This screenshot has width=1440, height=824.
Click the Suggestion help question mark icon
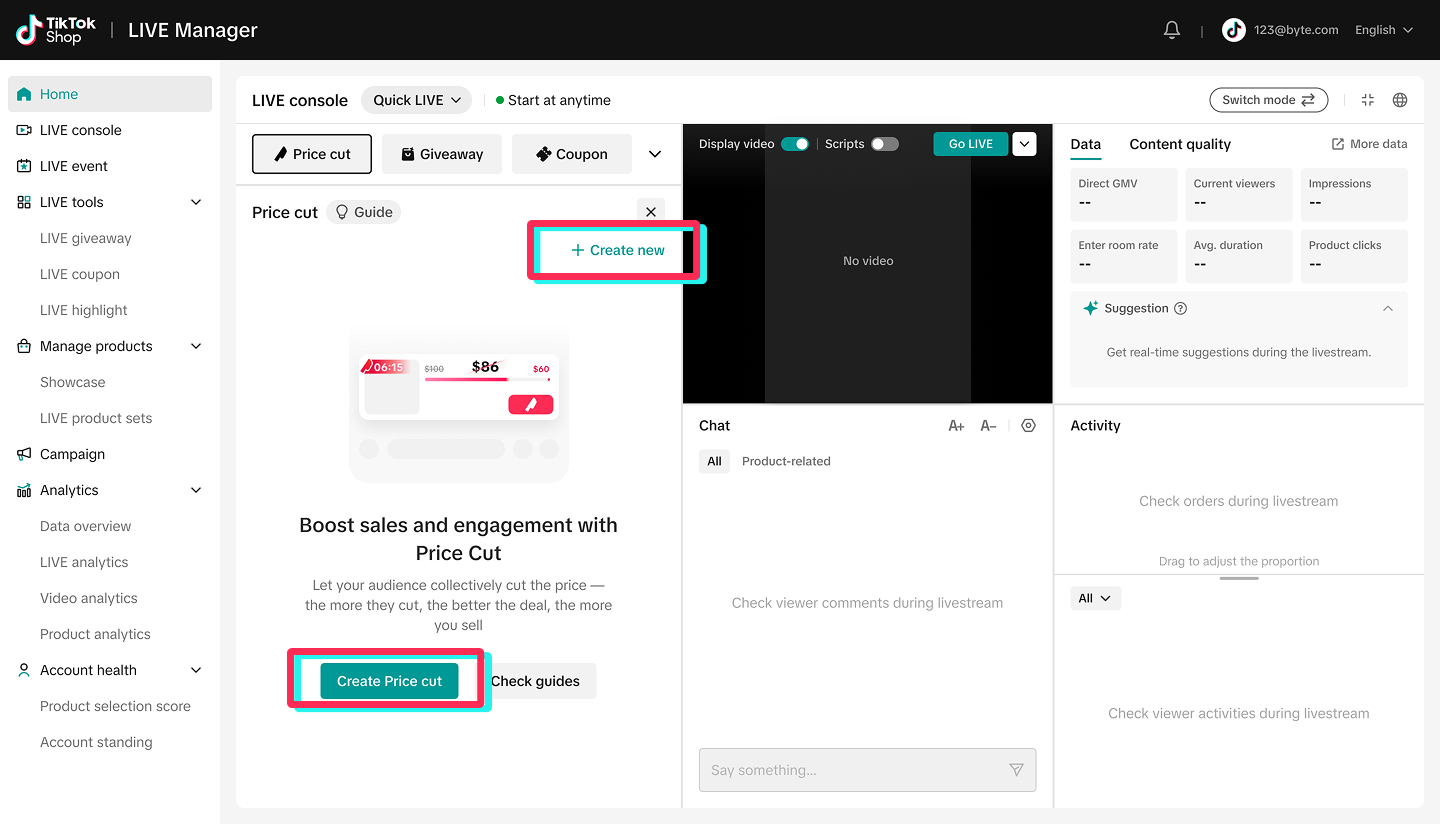[x=1180, y=308]
